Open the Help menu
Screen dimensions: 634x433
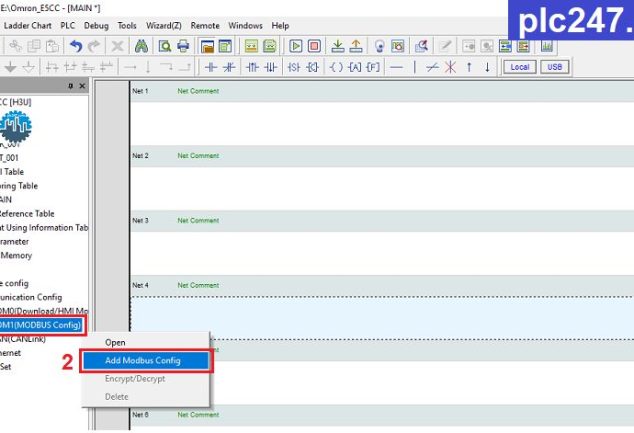(x=280, y=25)
